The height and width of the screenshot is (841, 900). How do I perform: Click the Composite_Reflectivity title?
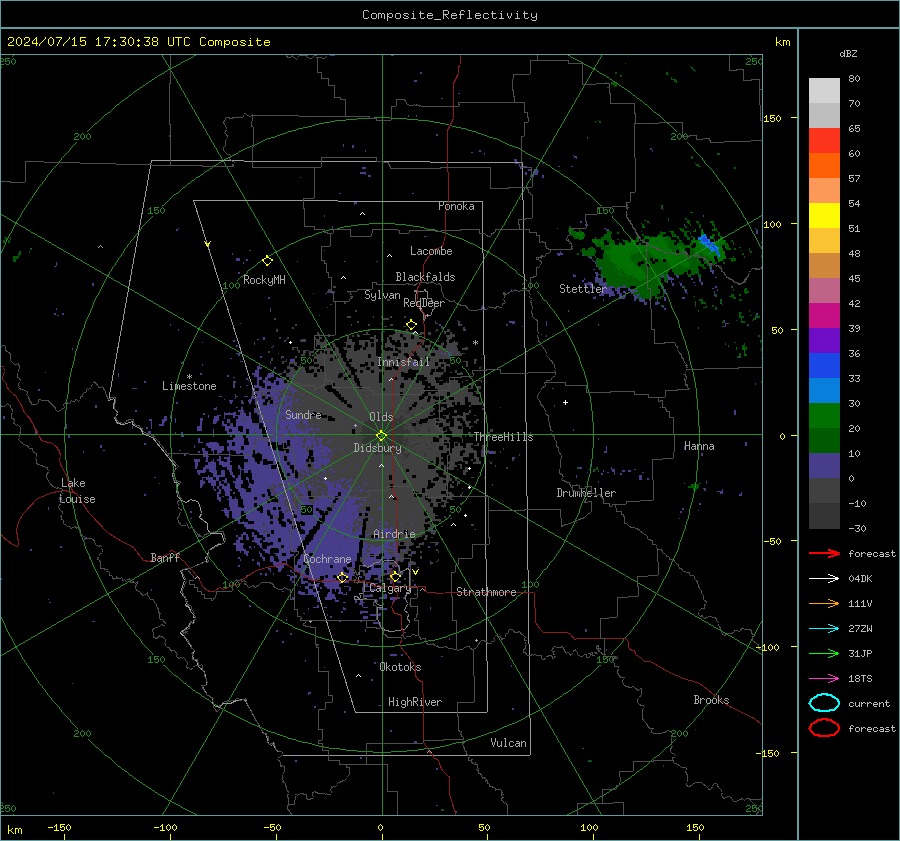click(449, 15)
